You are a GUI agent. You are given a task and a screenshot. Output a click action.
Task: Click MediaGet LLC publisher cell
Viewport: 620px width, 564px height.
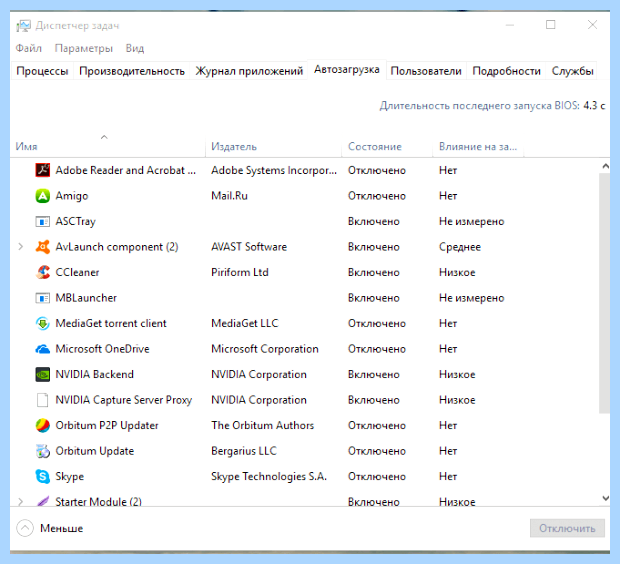[245, 323]
